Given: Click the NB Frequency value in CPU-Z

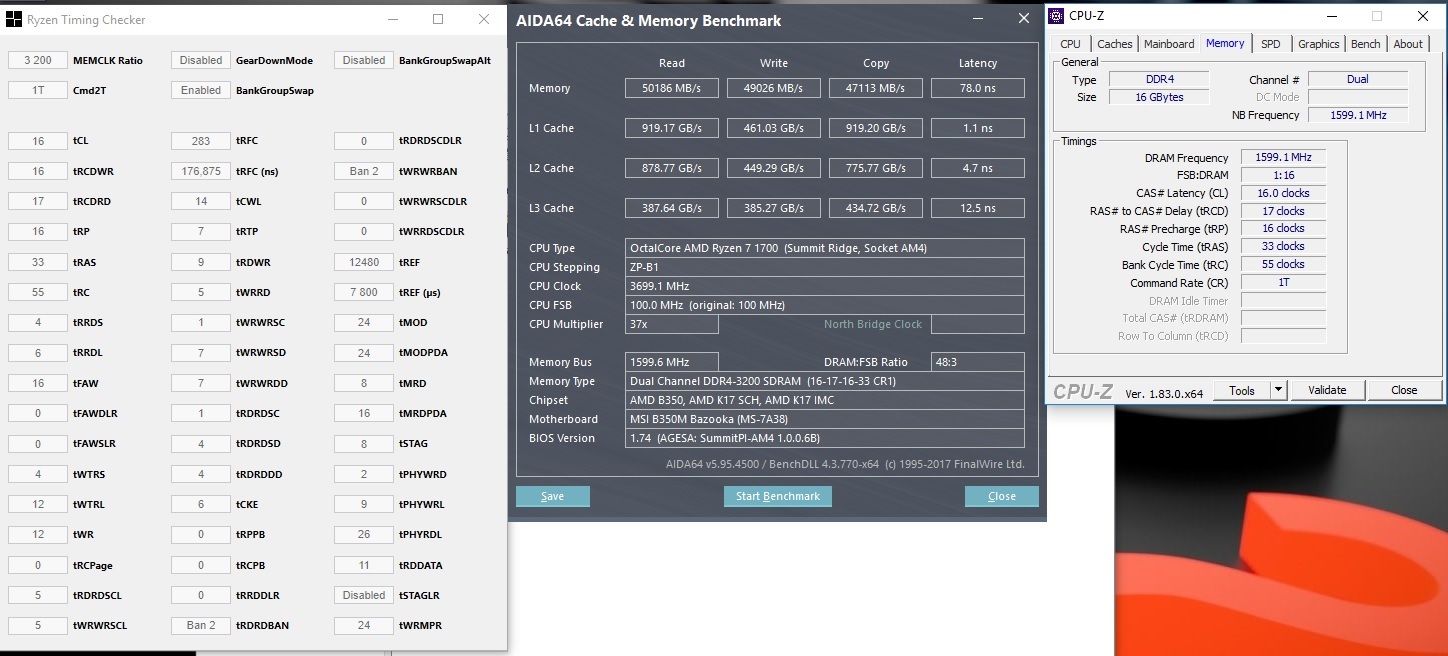Looking at the screenshot, I should coord(1358,115).
